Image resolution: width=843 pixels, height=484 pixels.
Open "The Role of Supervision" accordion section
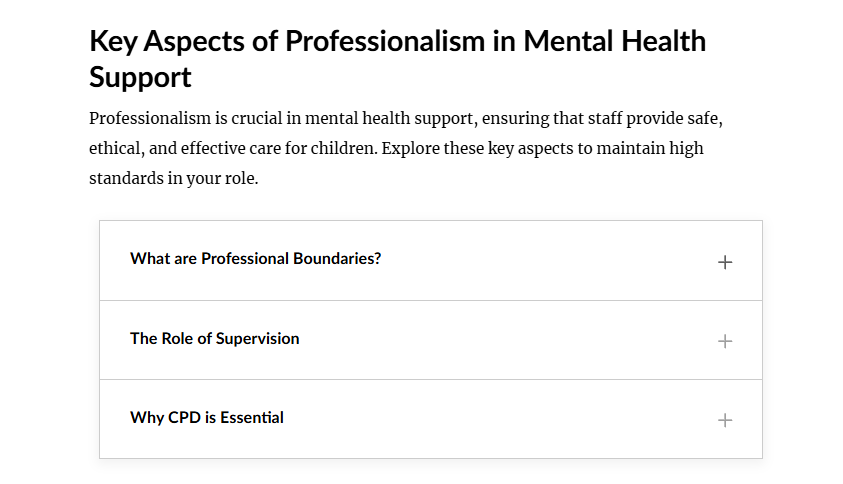click(x=431, y=340)
